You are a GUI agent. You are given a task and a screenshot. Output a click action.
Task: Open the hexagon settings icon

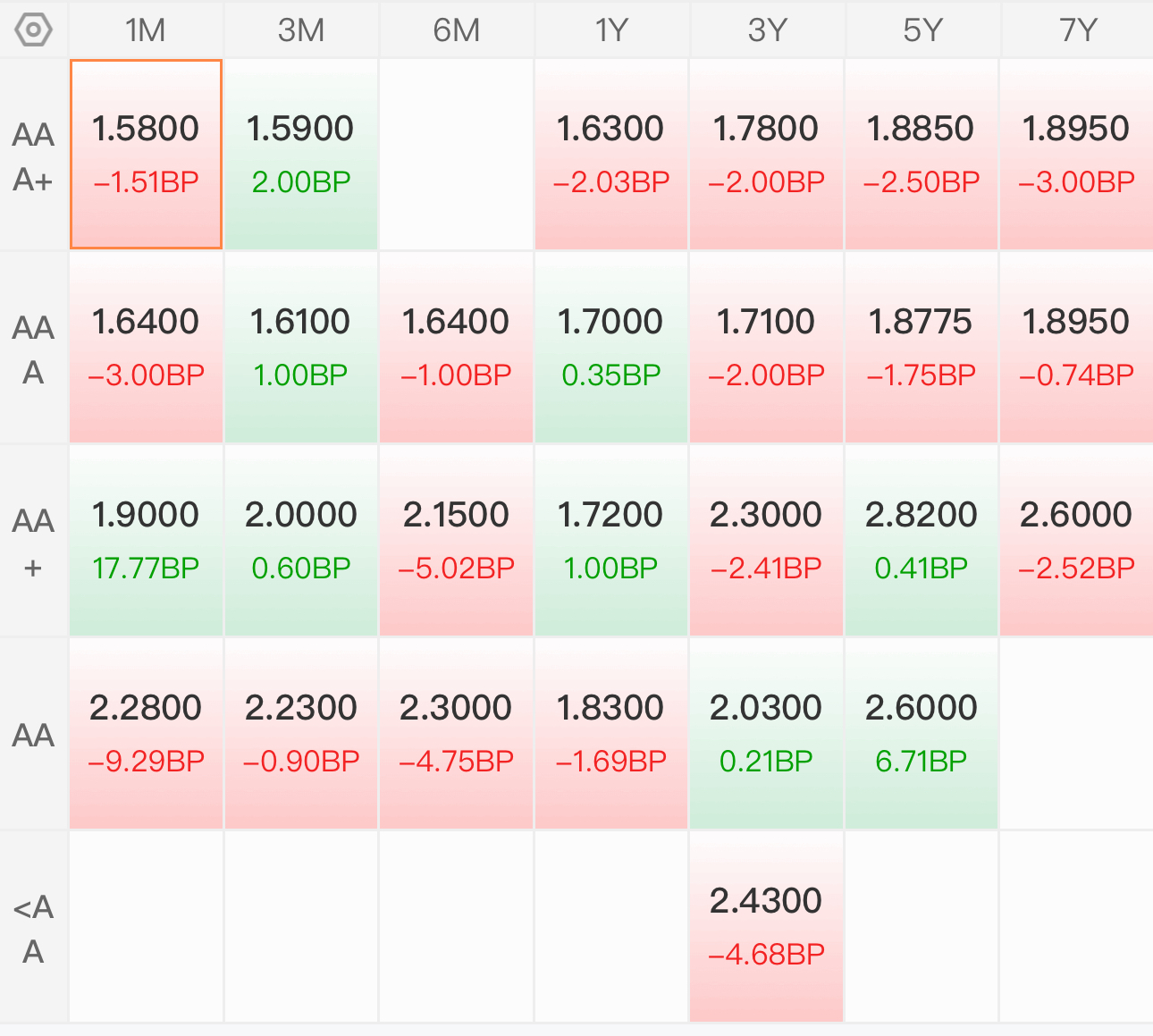pos(34,30)
